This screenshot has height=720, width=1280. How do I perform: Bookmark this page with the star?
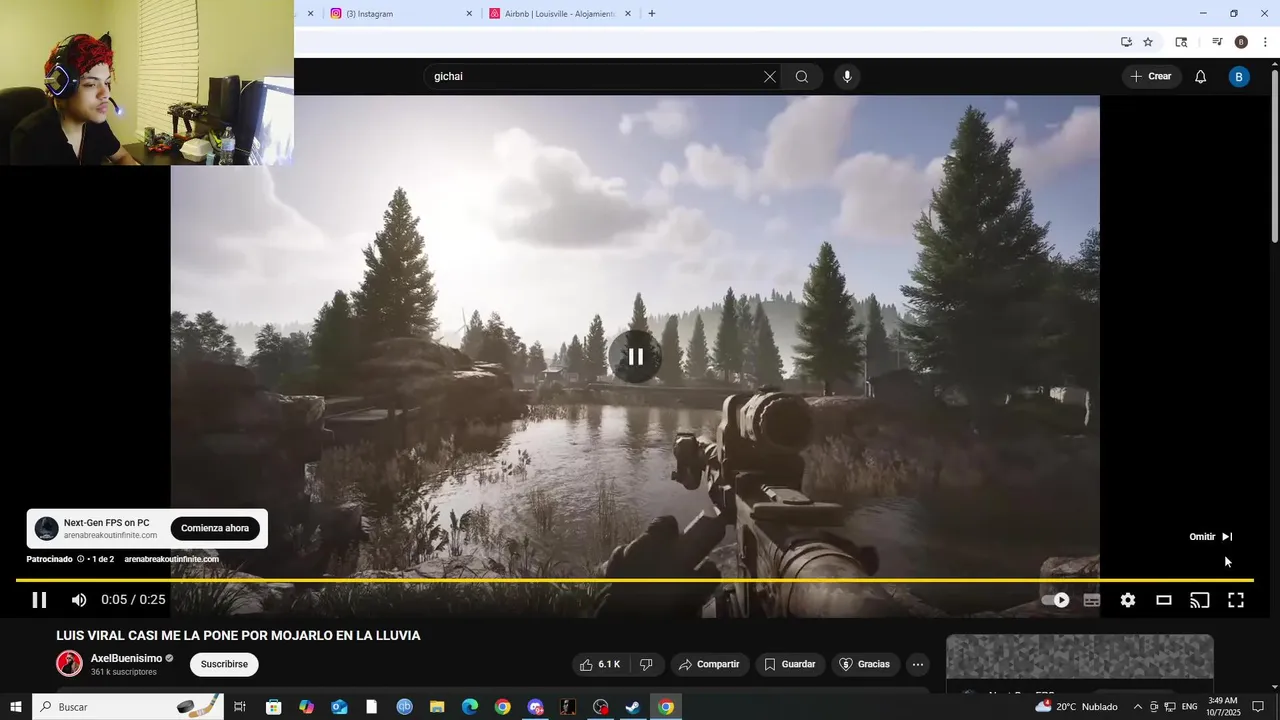[1148, 42]
